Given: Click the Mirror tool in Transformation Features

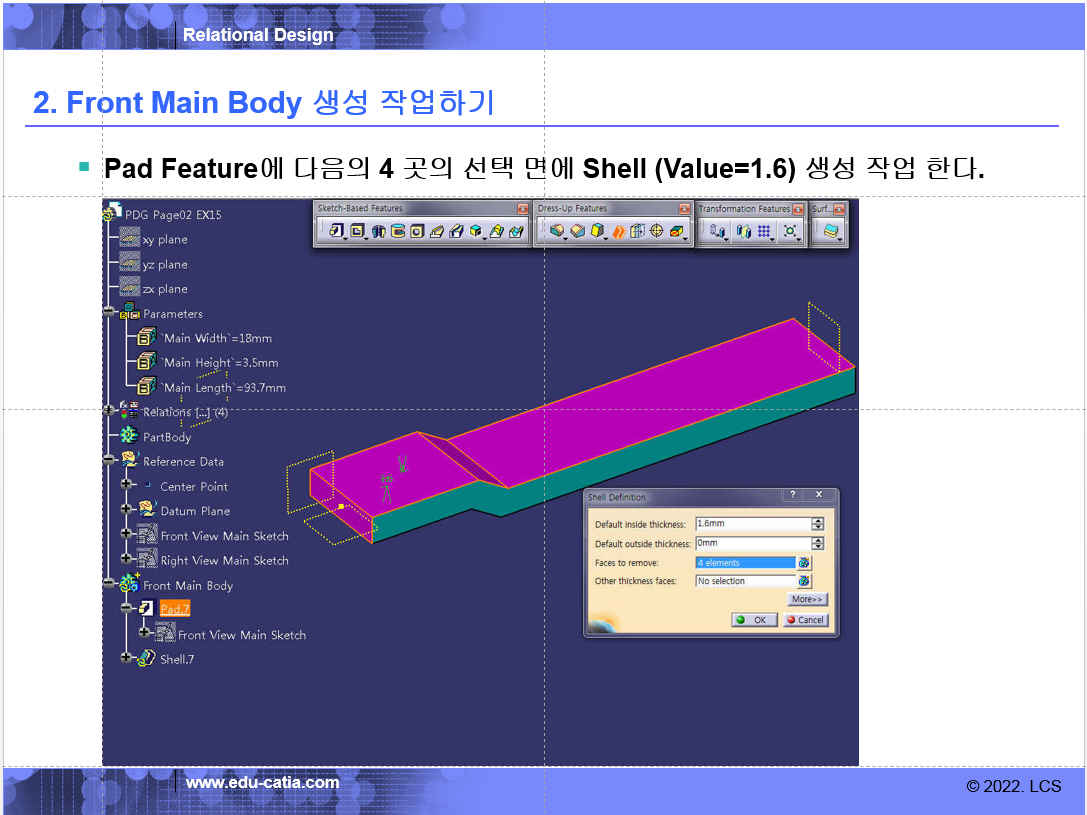Looking at the screenshot, I should pos(743,232).
